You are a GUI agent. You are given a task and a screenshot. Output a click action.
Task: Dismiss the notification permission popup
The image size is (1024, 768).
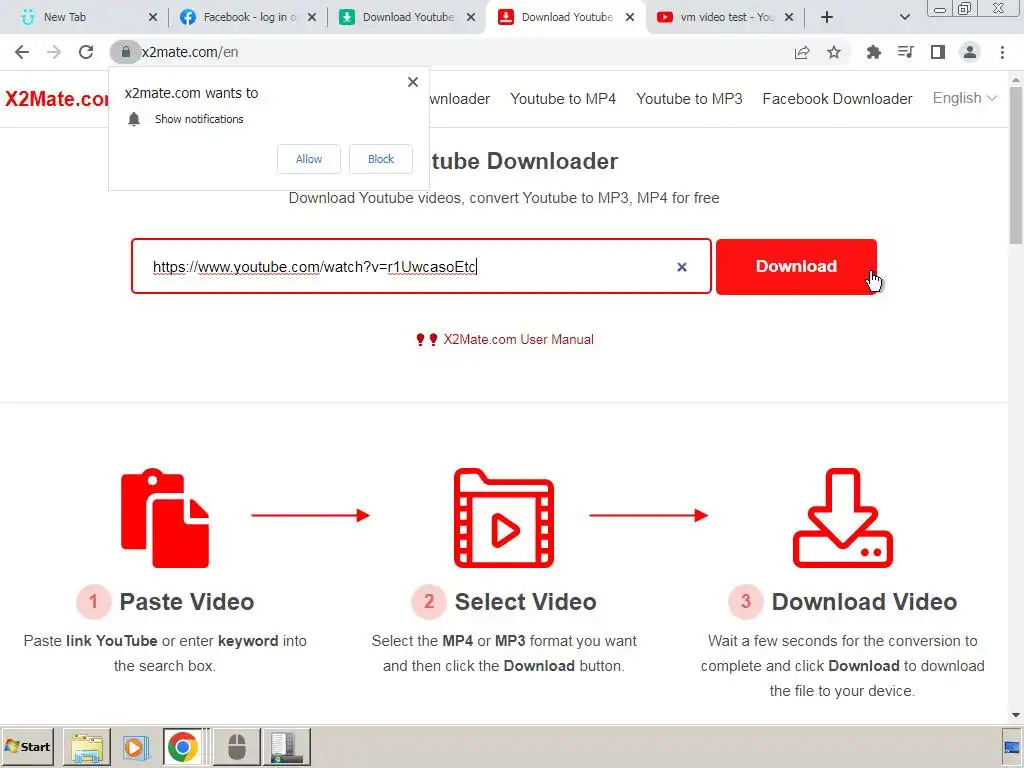[413, 82]
